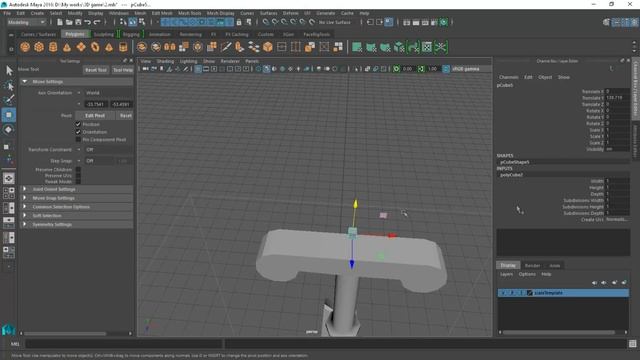Toggle the Orientation checkbox under Pivot
This screenshot has height=360, width=640.
pyautogui.click(x=78, y=132)
